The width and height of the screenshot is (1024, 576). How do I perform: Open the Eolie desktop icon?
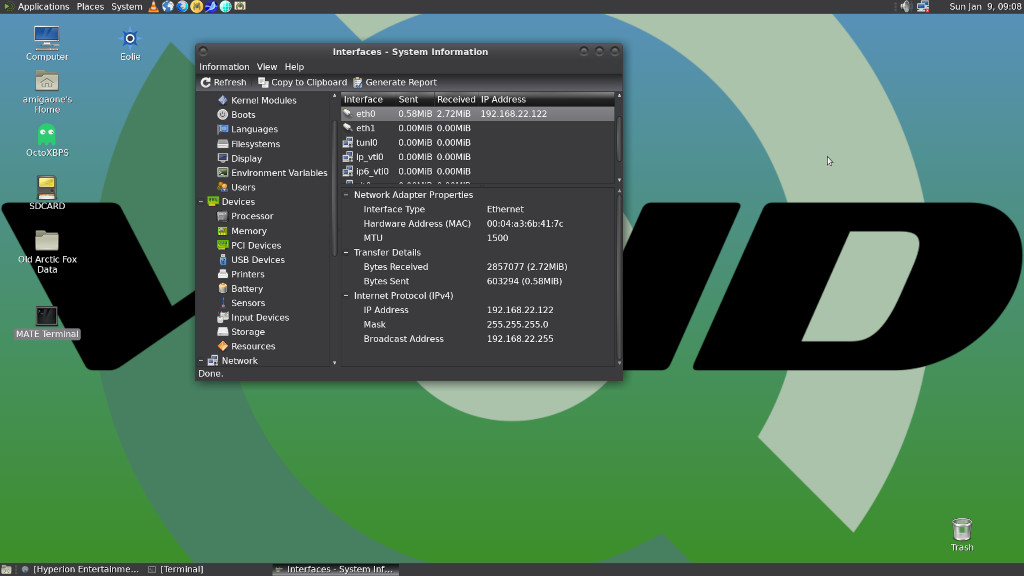coord(130,44)
